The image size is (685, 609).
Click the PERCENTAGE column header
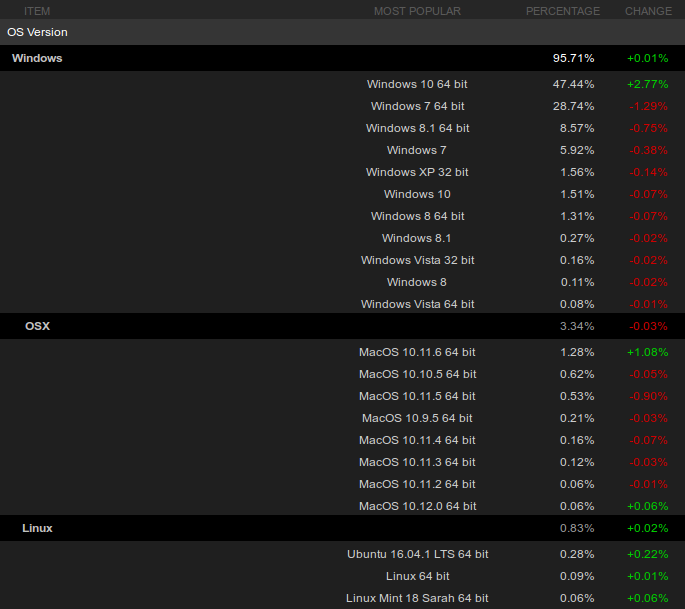pos(563,11)
